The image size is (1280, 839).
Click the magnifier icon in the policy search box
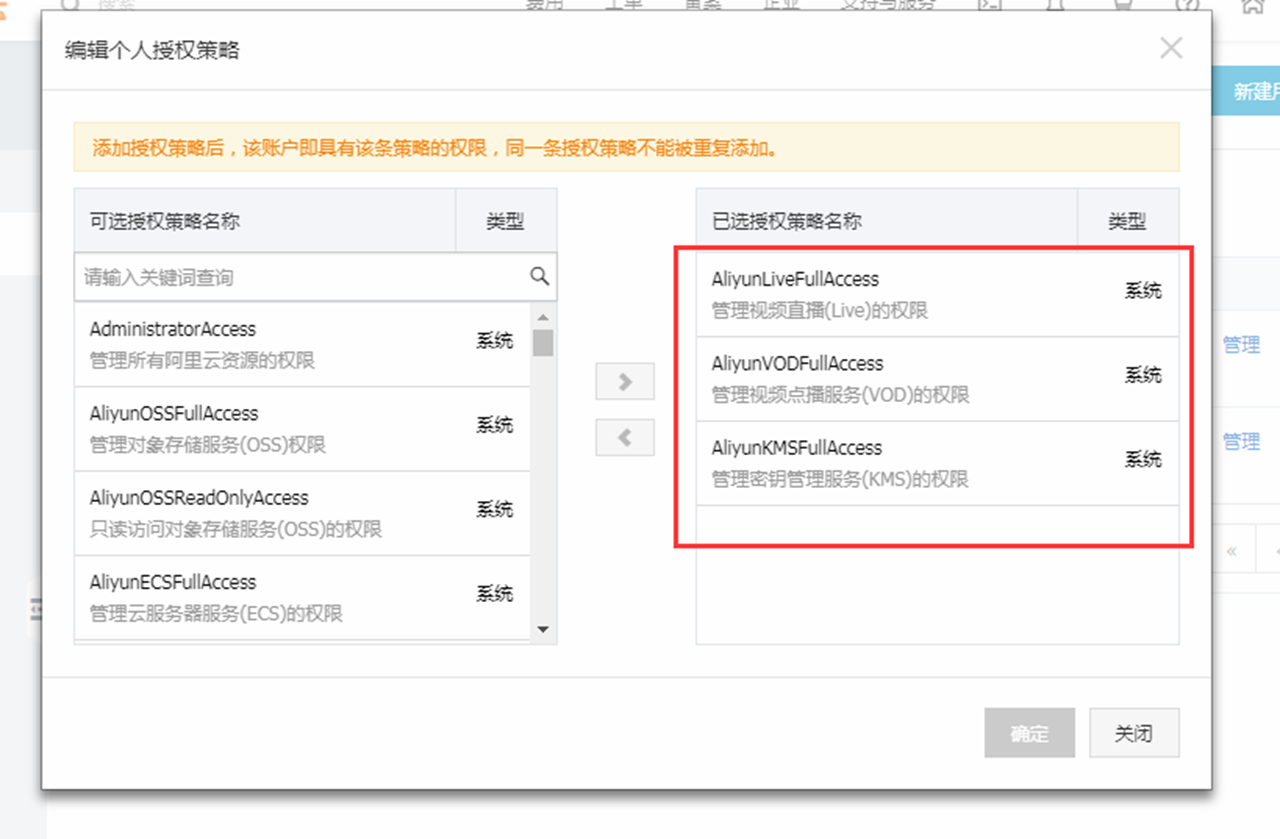pyautogui.click(x=539, y=276)
